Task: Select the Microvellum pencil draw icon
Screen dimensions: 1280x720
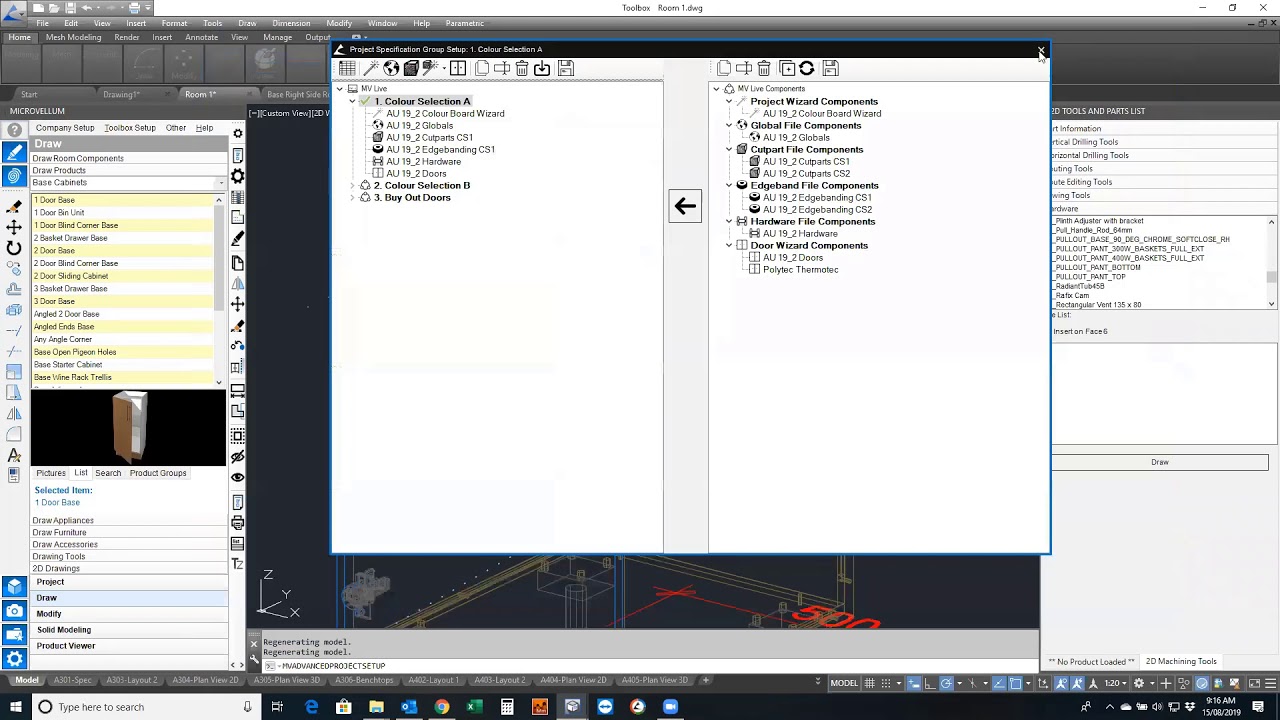Action: click(x=14, y=152)
